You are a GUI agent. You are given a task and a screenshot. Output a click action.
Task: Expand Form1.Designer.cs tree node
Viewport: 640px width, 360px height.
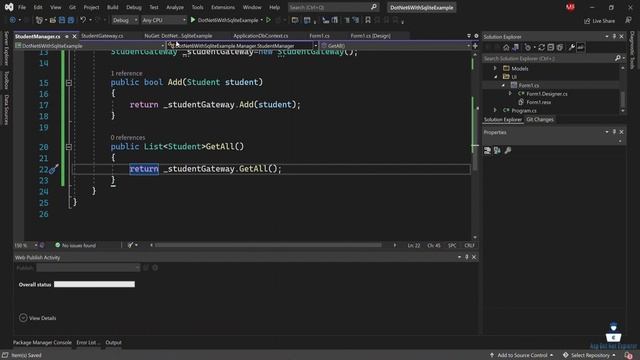510,94
